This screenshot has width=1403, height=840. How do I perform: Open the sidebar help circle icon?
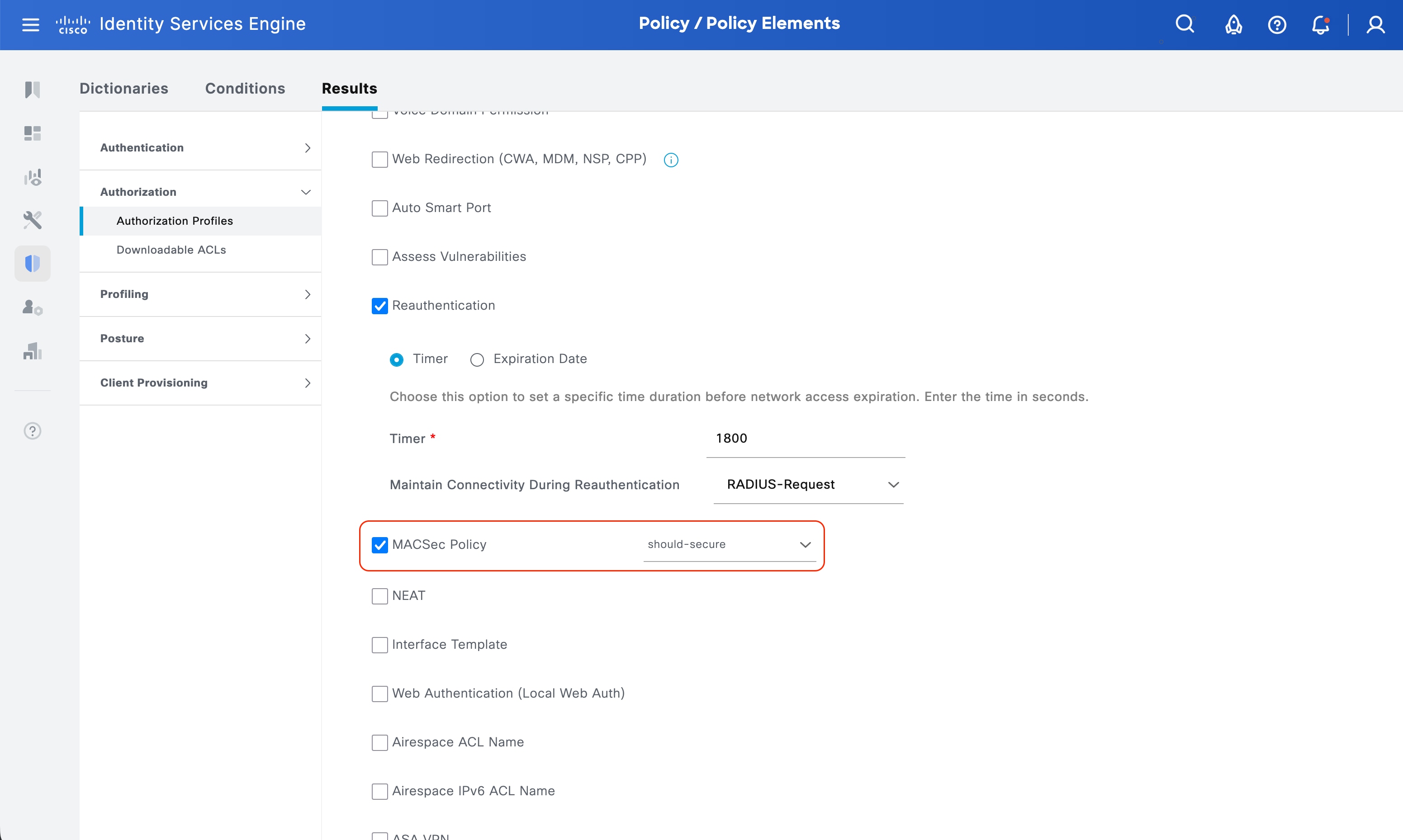pos(32,431)
